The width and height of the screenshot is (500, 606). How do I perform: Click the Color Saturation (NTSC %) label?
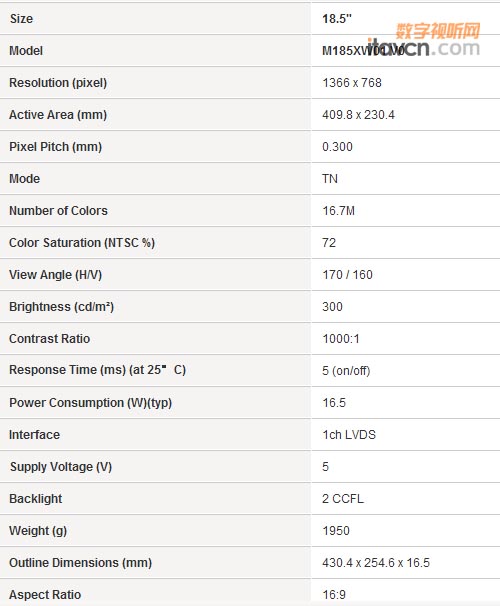point(82,243)
